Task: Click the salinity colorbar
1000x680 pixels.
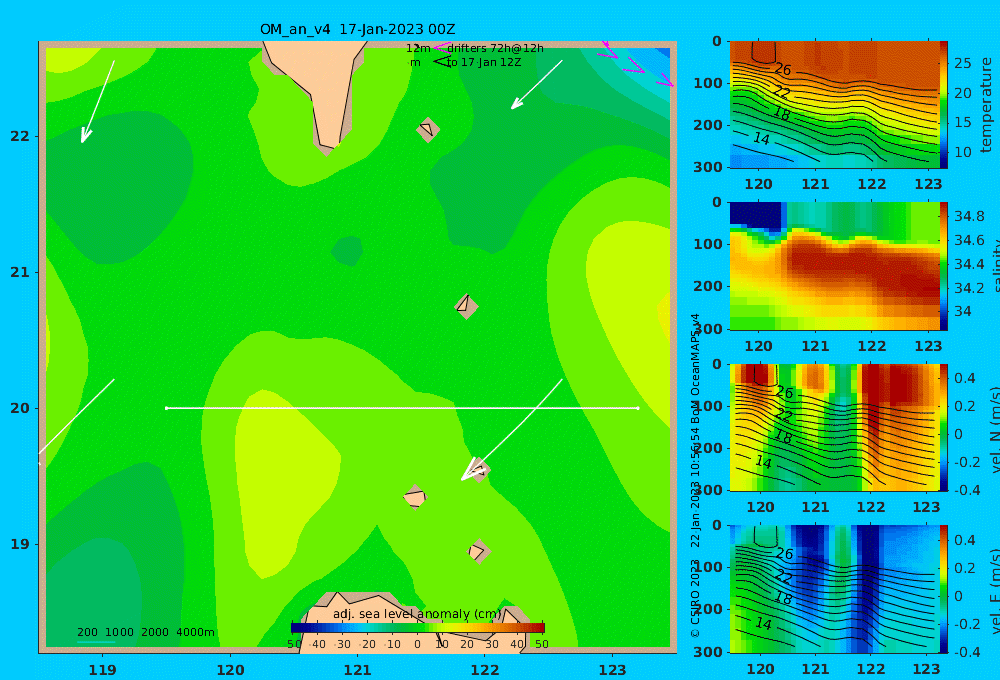Action: coord(944,266)
